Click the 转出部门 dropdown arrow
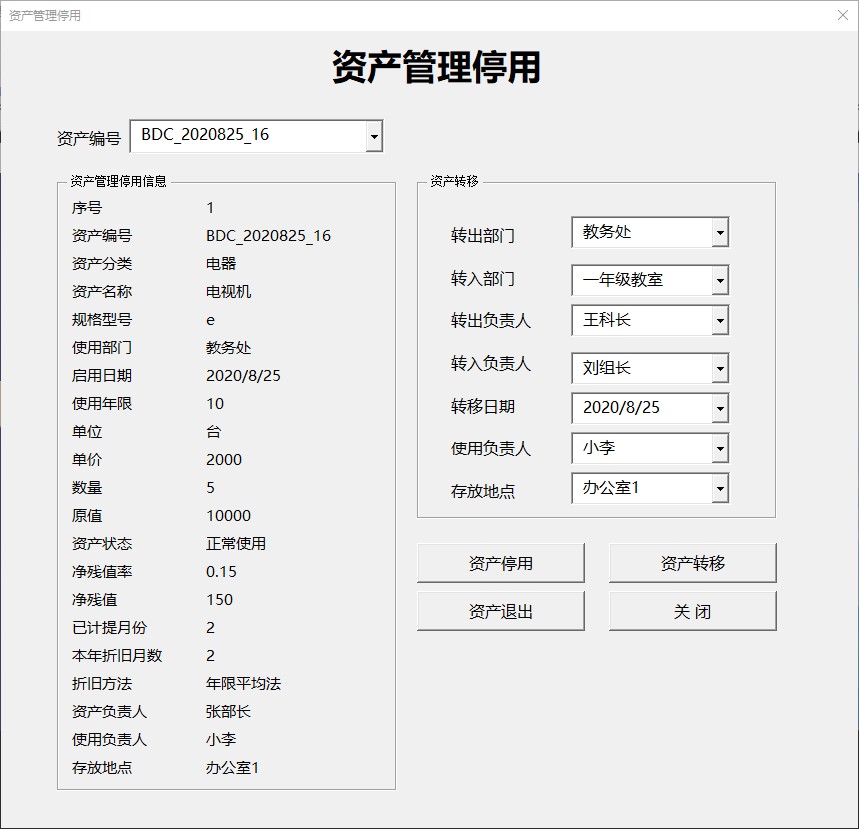Screen dimensions: 859x829 pyautogui.click(x=719, y=231)
